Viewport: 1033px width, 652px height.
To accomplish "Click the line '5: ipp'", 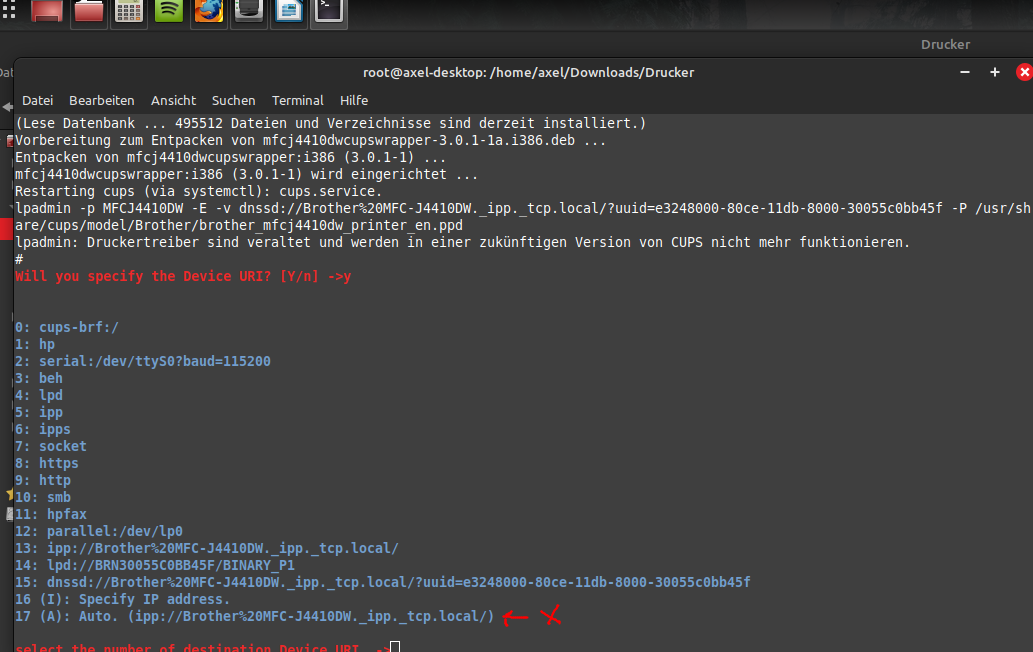I will [39, 413].
